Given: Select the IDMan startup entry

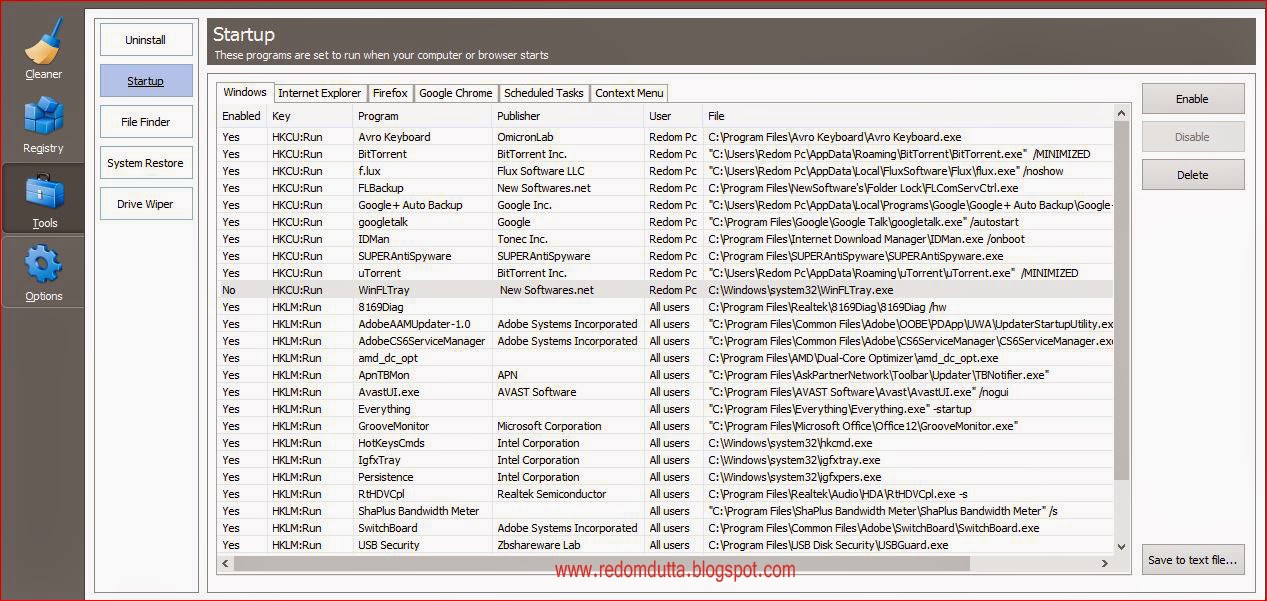Looking at the screenshot, I should [x=666, y=239].
